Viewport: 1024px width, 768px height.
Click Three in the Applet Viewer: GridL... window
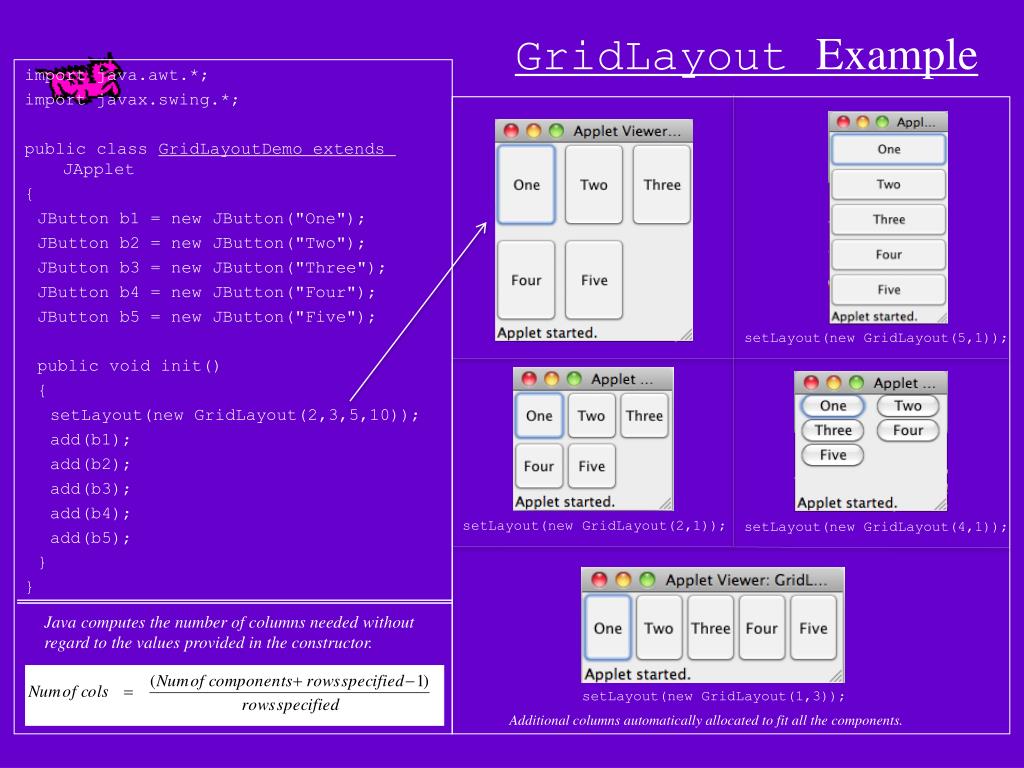(711, 628)
